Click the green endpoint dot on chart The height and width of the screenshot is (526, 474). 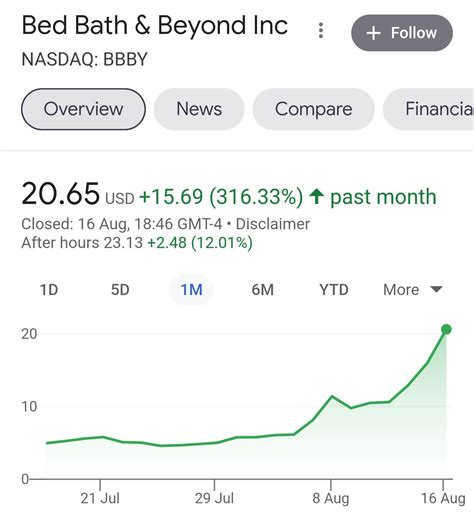[x=446, y=329]
